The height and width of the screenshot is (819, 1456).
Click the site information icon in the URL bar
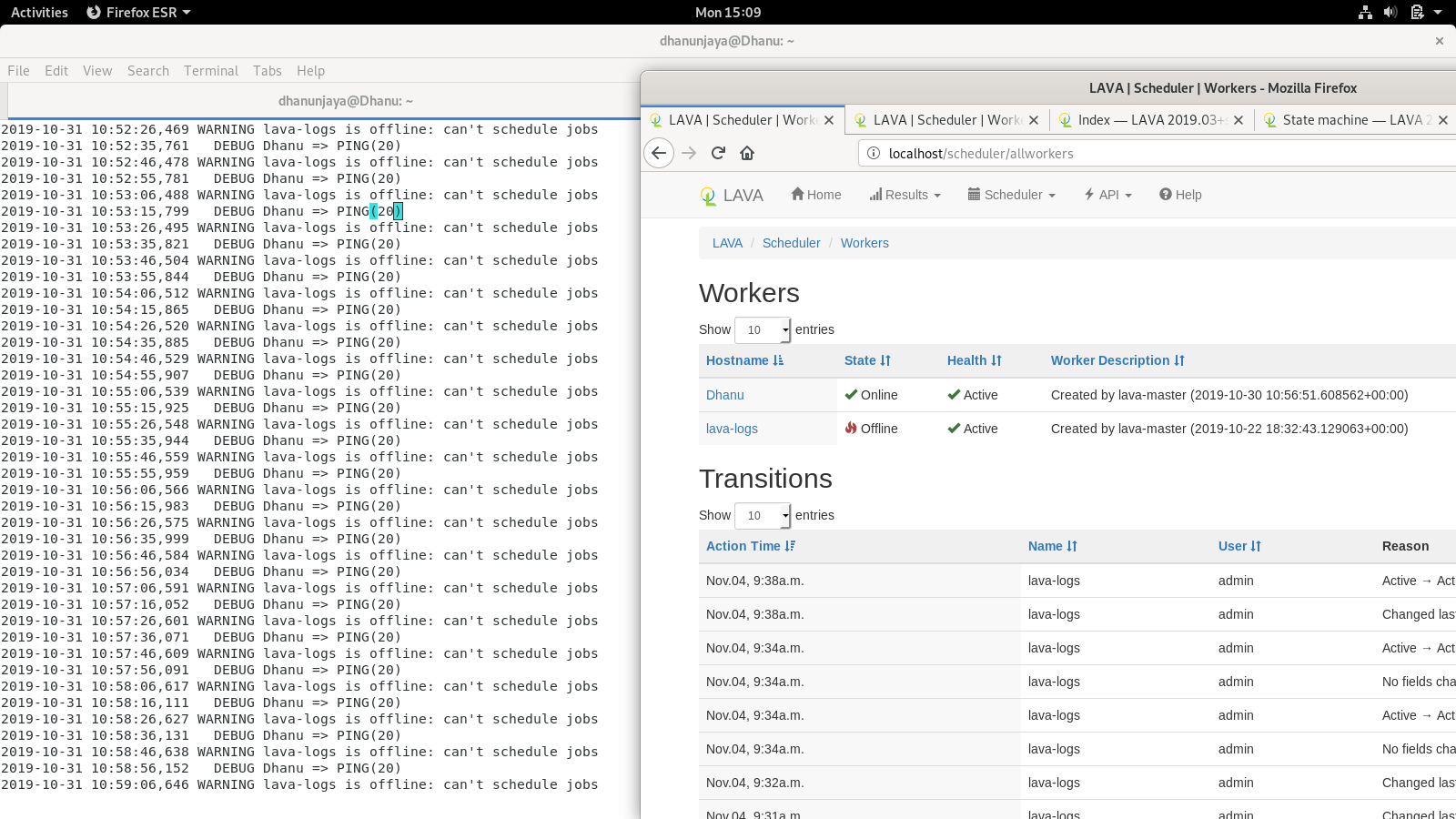pyautogui.click(x=874, y=153)
